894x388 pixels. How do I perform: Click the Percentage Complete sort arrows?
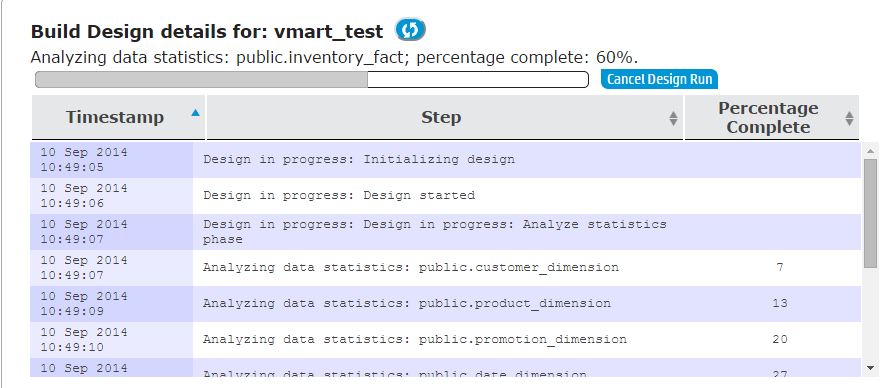coord(849,118)
